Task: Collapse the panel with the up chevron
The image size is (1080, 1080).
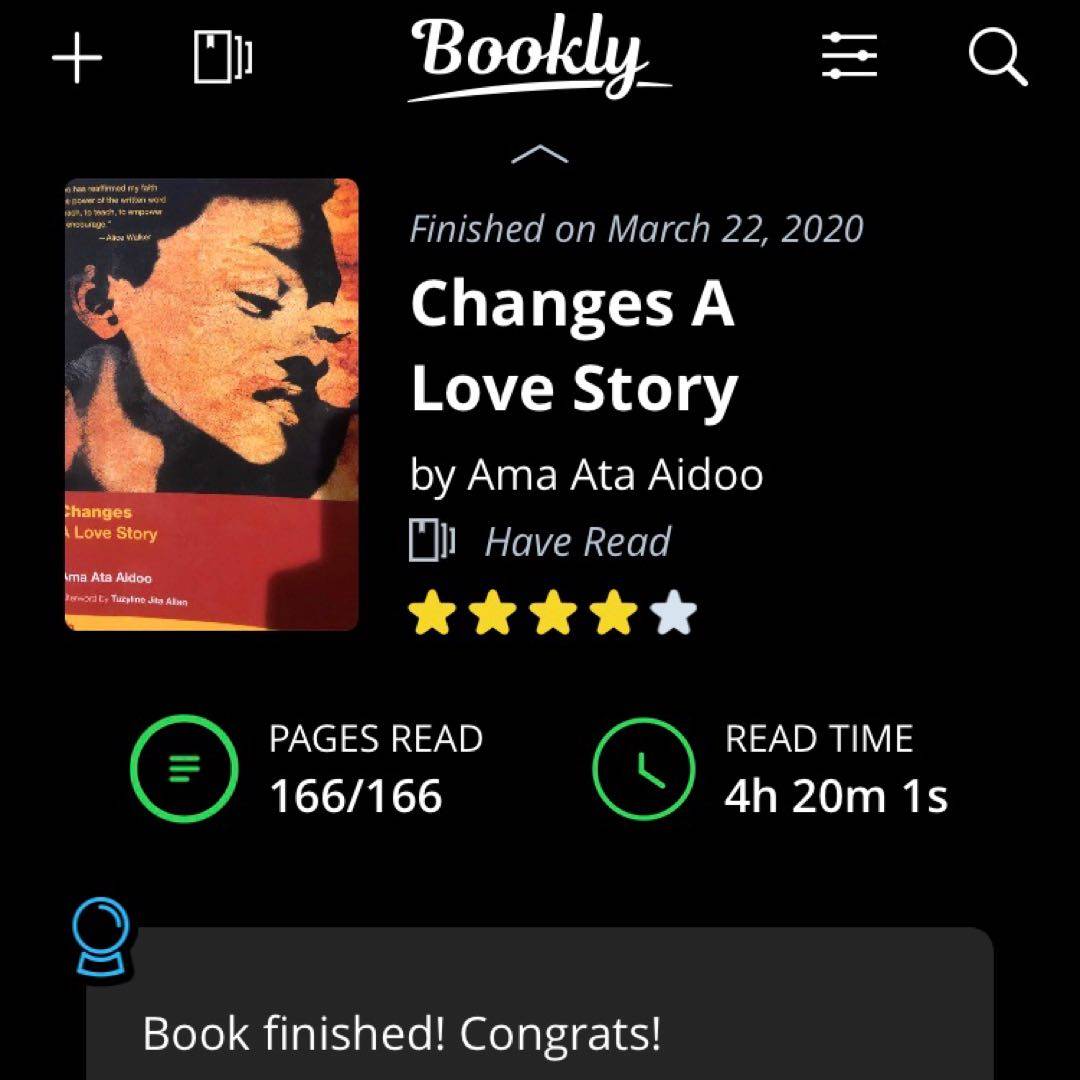Action: (540, 154)
